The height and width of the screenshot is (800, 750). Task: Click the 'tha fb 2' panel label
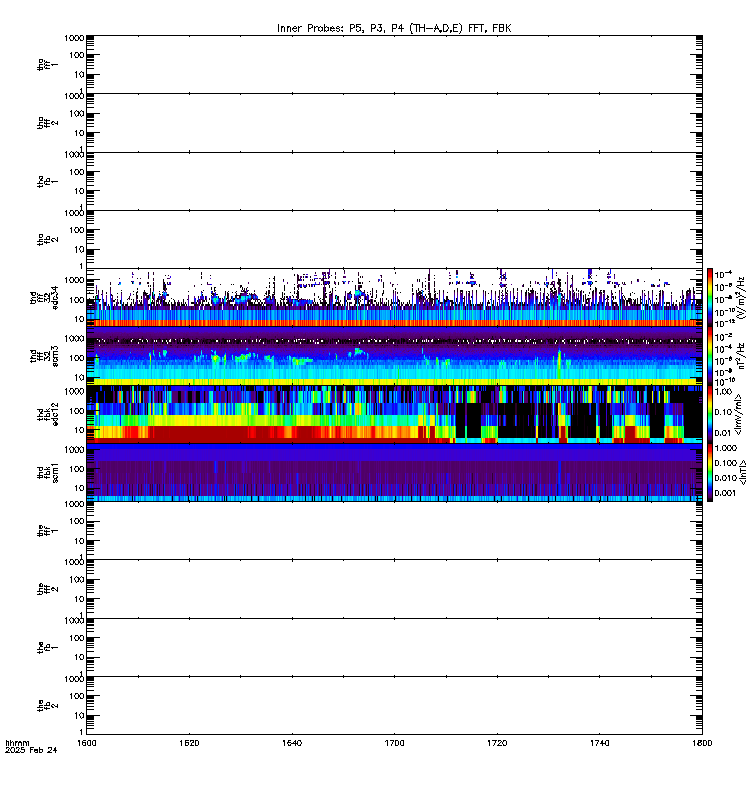[47, 240]
